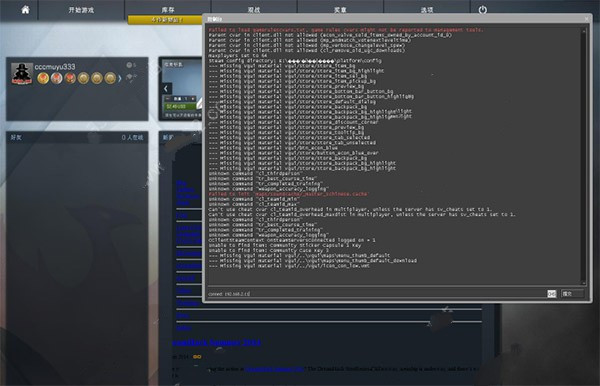Click the cccmuyu333 profile avatar
600x386 pixels.
(x=22, y=73)
